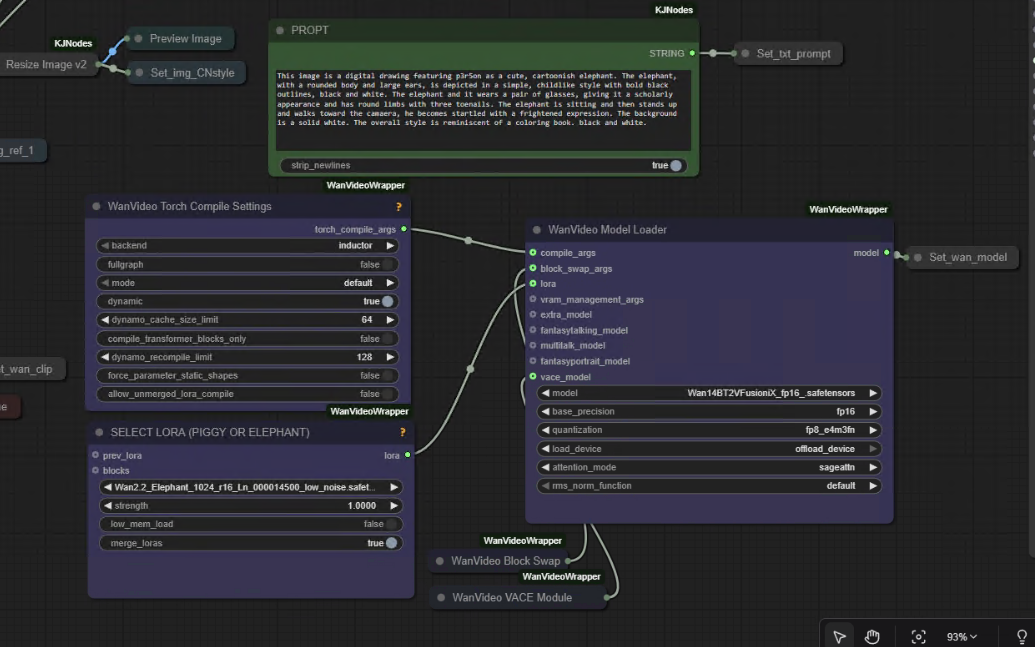1035x647 pixels.
Task: Collapse WanVideo Torch Compile Settings node dot
Action: coord(96,207)
